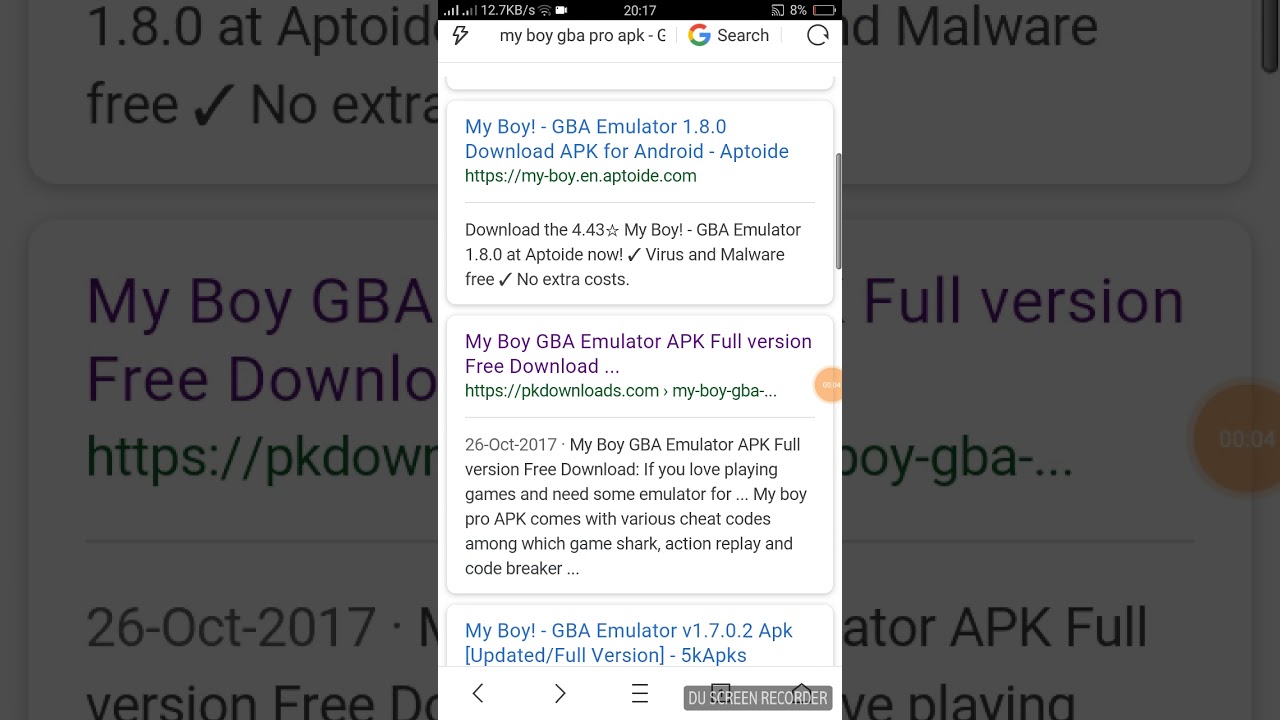The image size is (1280, 720).
Task: Tap the battery indicator in status bar
Action: (823, 10)
